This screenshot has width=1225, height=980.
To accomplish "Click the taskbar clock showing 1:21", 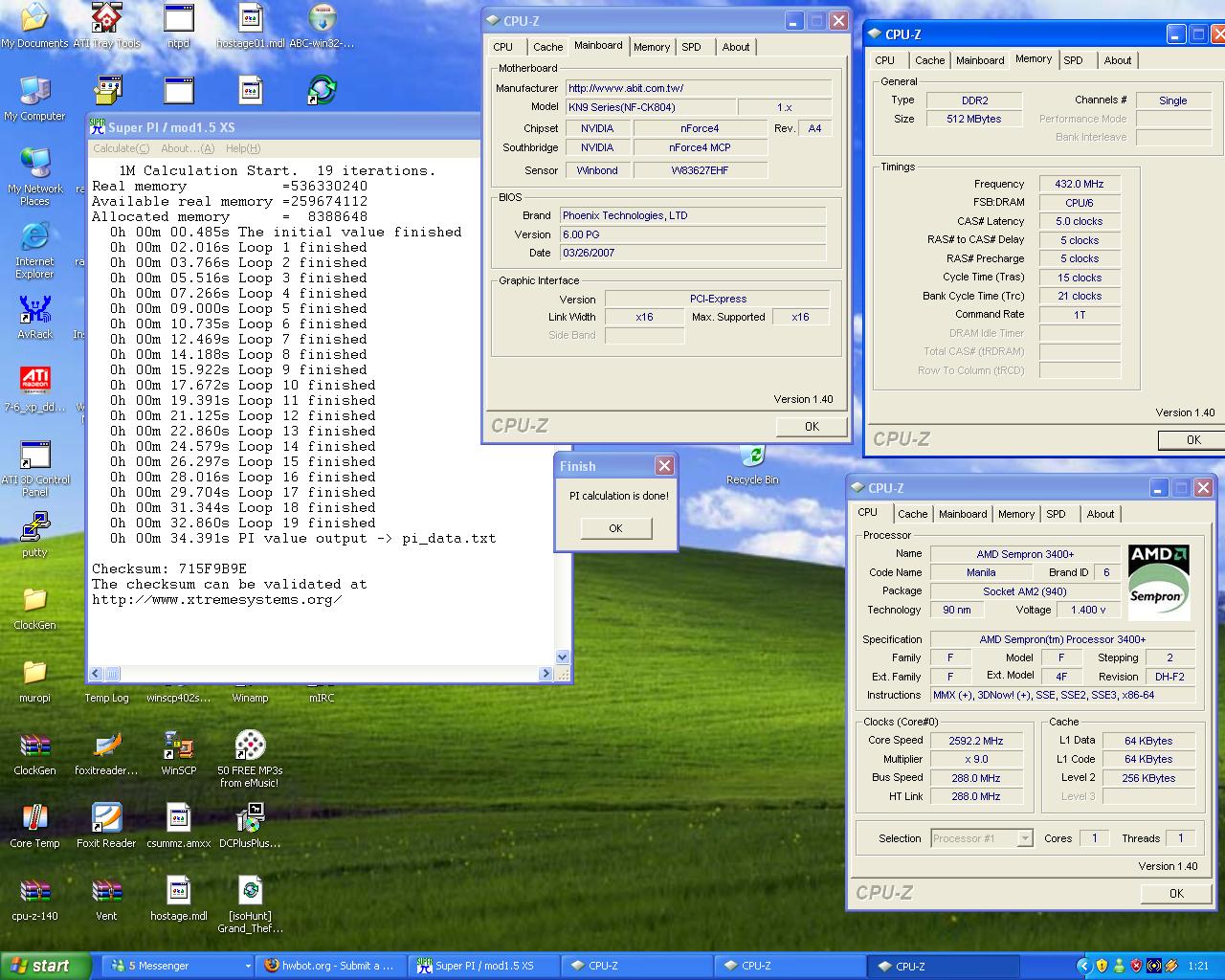I will coord(1198,967).
